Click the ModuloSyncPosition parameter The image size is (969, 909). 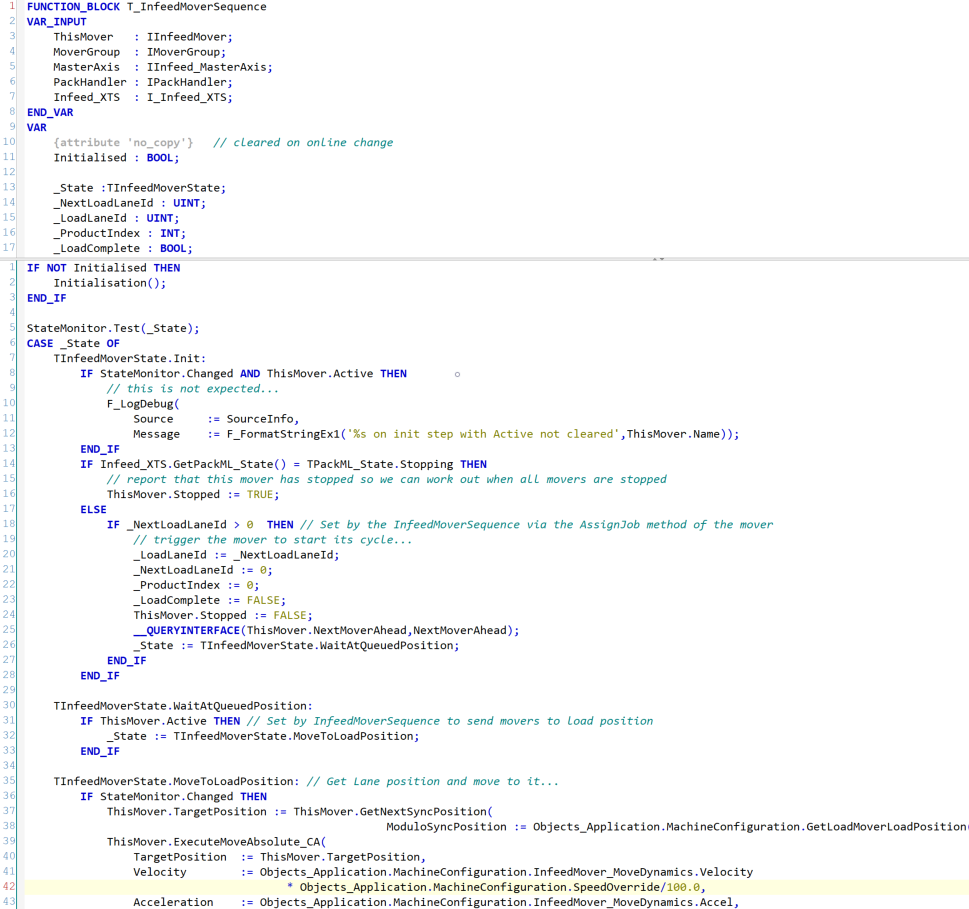click(x=446, y=827)
